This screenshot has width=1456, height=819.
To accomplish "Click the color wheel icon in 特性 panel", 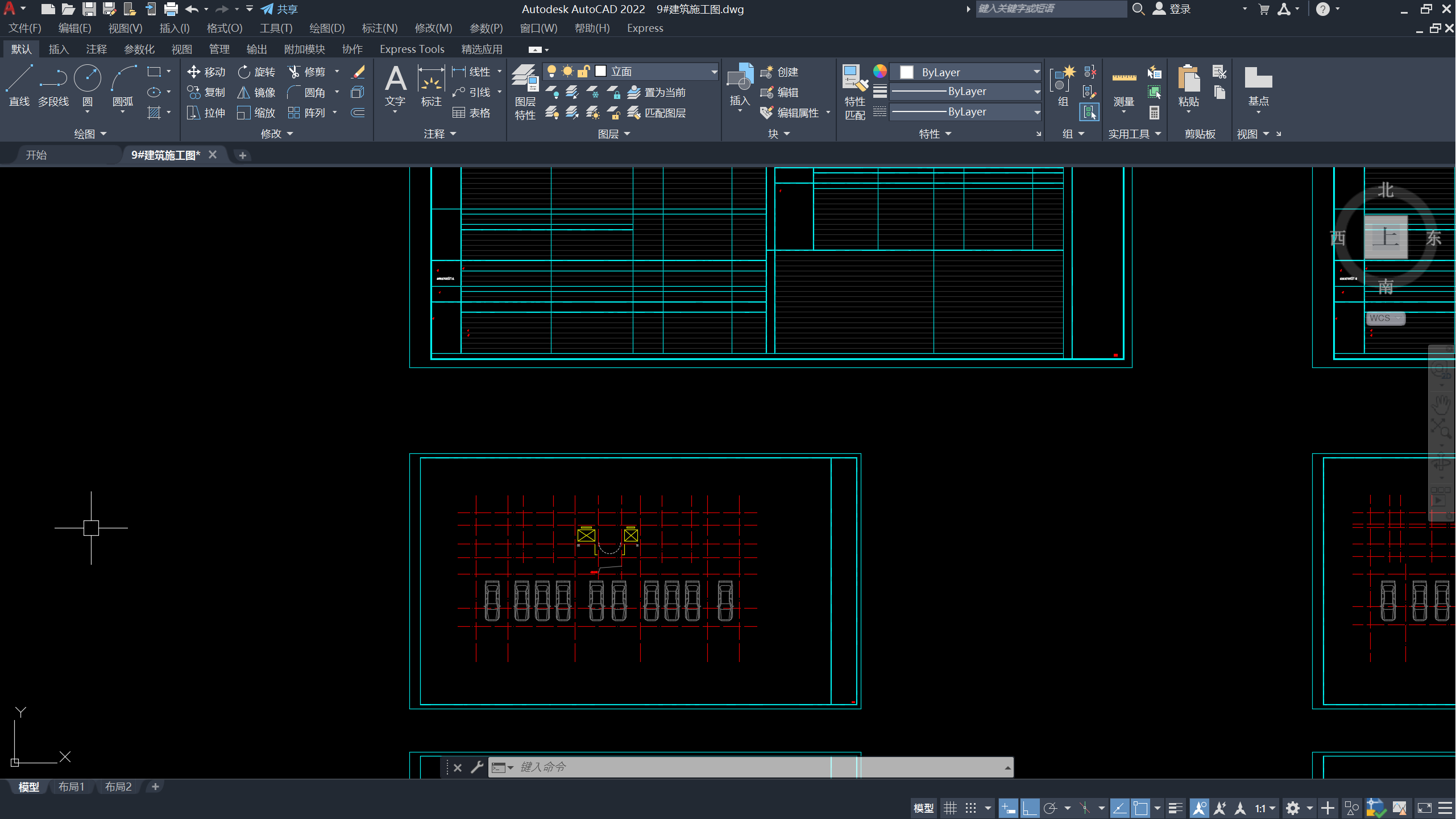I will point(880,71).
